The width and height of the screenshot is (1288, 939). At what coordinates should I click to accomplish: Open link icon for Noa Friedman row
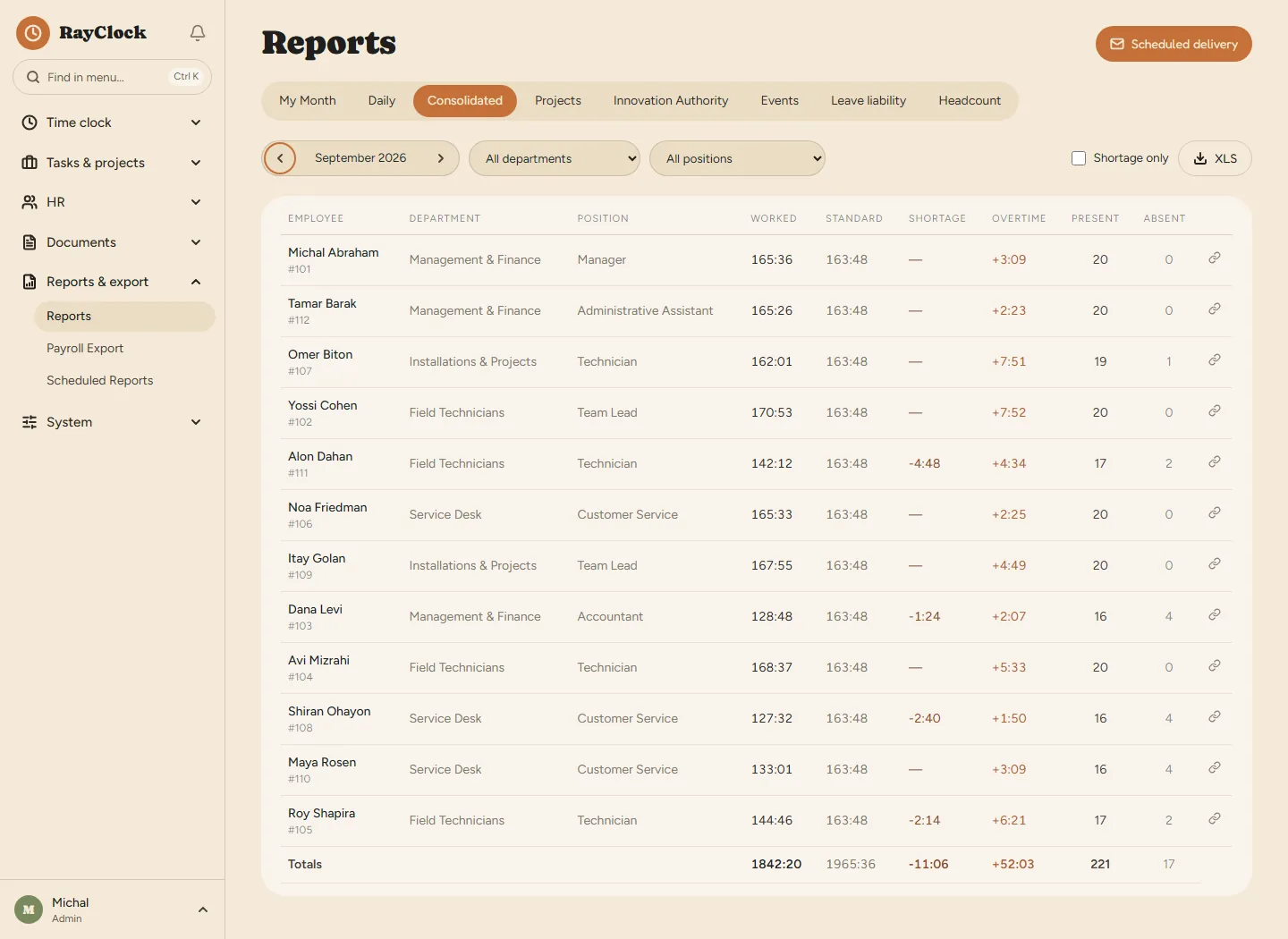1215,513
